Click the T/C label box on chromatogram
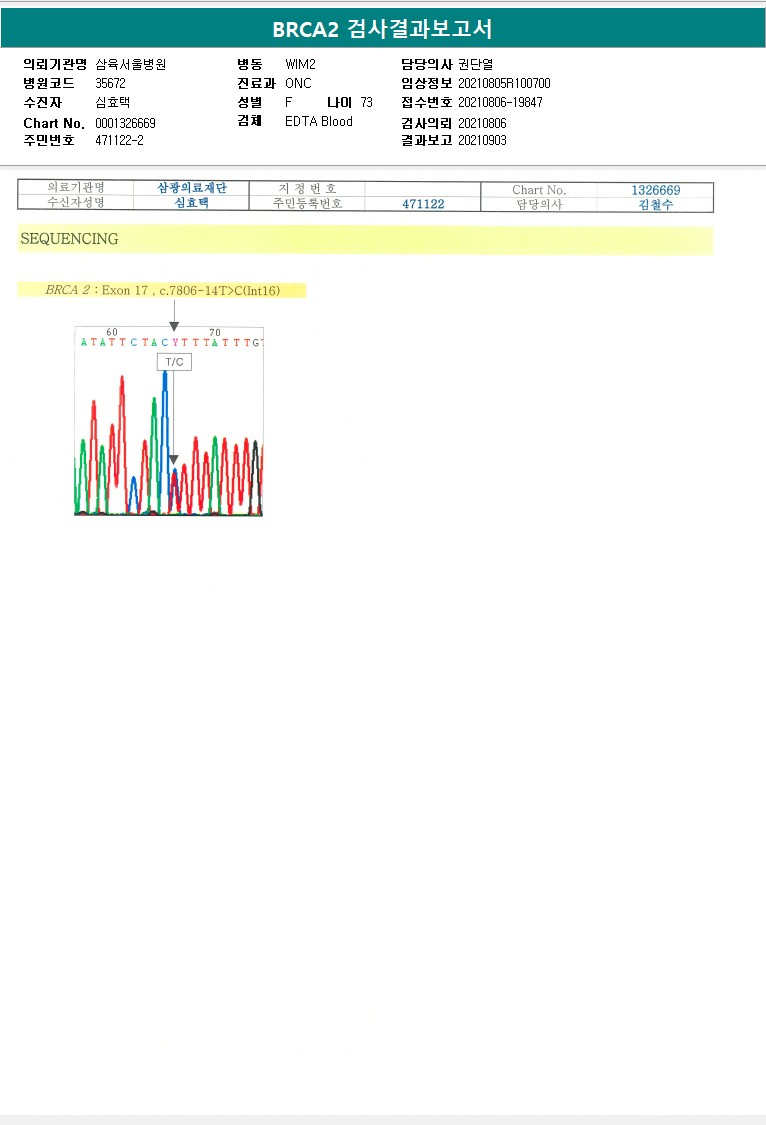This screenshot has width=766, height=1125. tap(174, 362)
